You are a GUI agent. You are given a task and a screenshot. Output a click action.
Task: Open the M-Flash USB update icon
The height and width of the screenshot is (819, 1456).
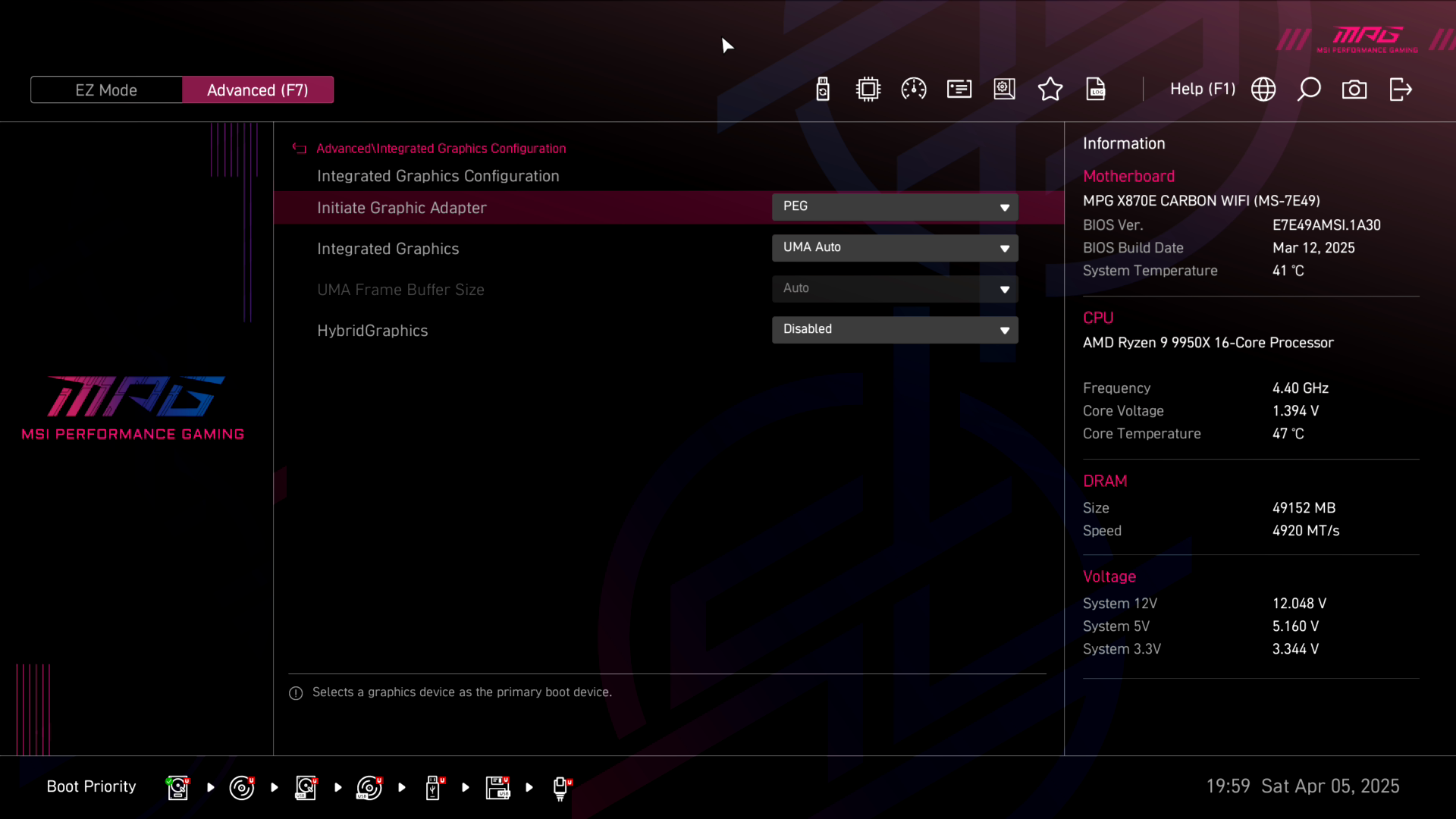(823, 89)
